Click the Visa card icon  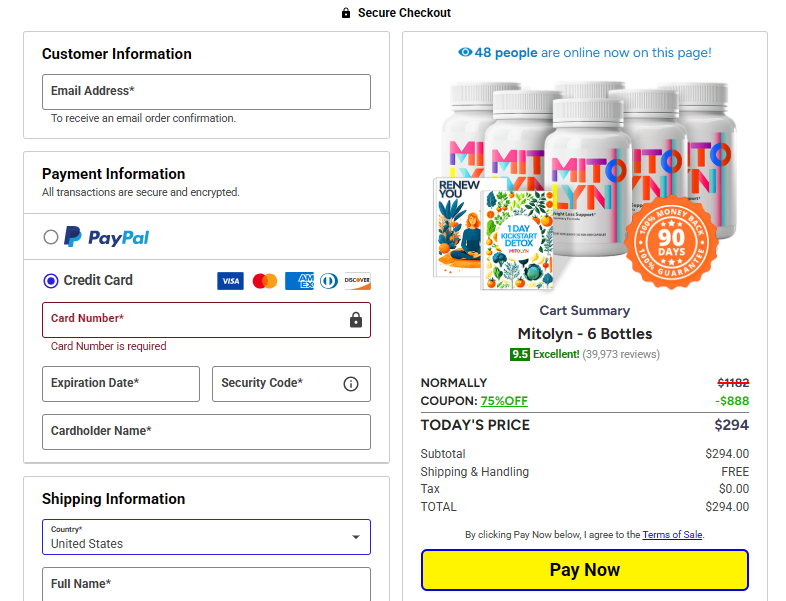tap(230, 281)
